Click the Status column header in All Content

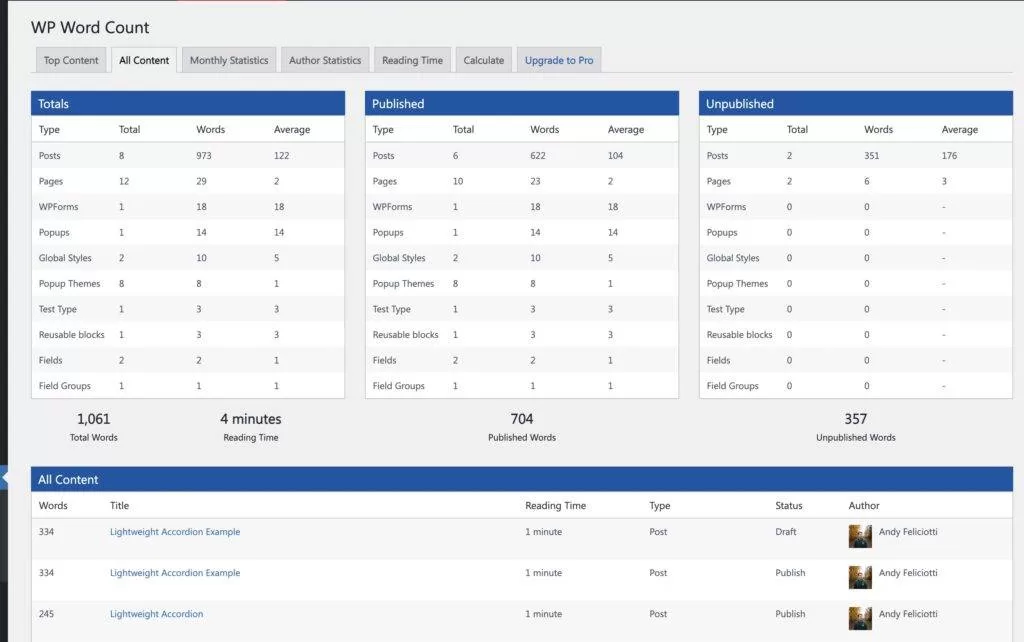[x=788, y=506]
